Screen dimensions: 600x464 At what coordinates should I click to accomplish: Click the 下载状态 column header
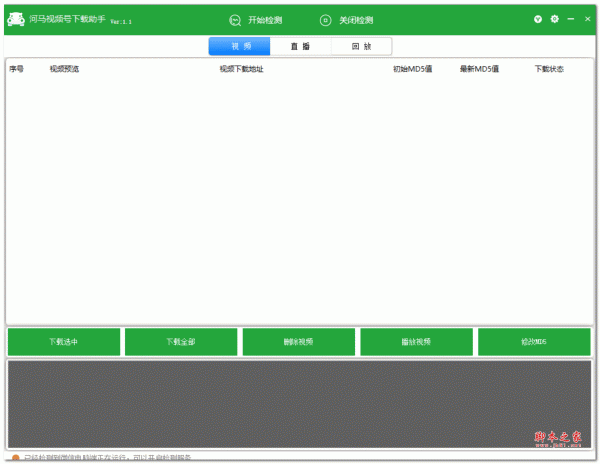(549, 69)
